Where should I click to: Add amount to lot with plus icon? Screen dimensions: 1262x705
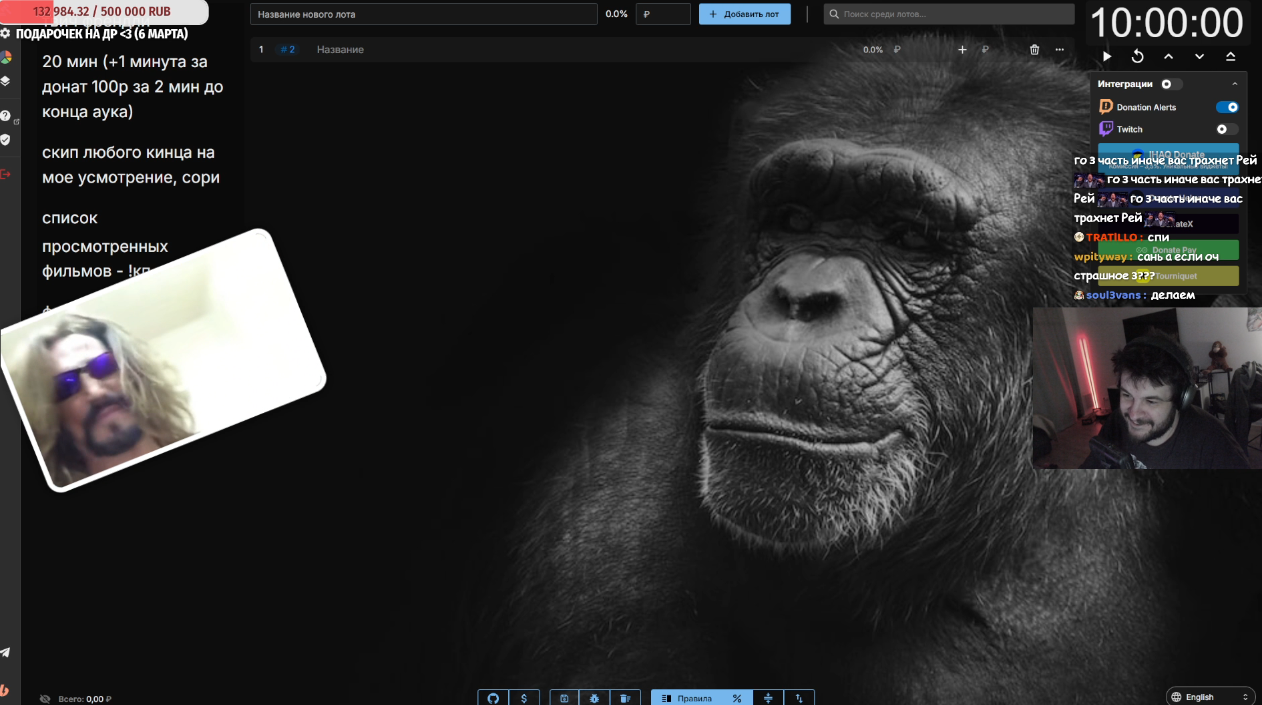[962, 49]
